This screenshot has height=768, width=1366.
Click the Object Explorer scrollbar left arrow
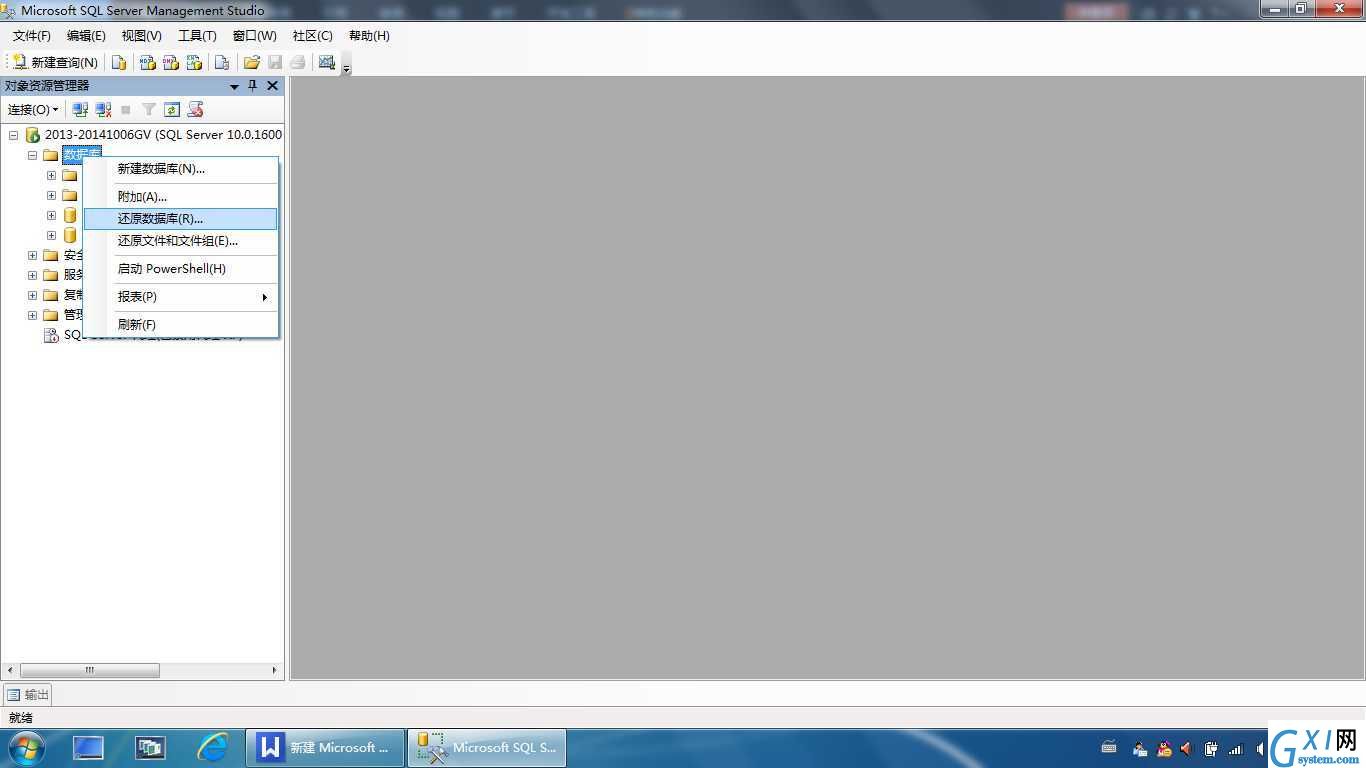pos(11,670)
